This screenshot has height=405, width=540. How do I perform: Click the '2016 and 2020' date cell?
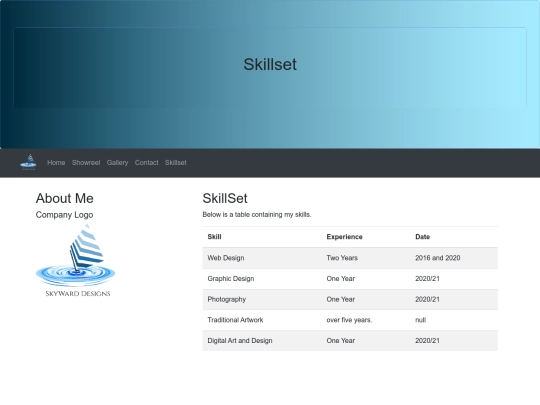(454, 258)
